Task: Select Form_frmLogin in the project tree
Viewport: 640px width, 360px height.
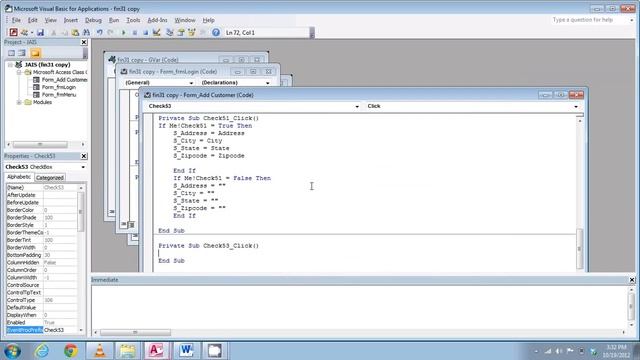Action: tap(58, 87)
